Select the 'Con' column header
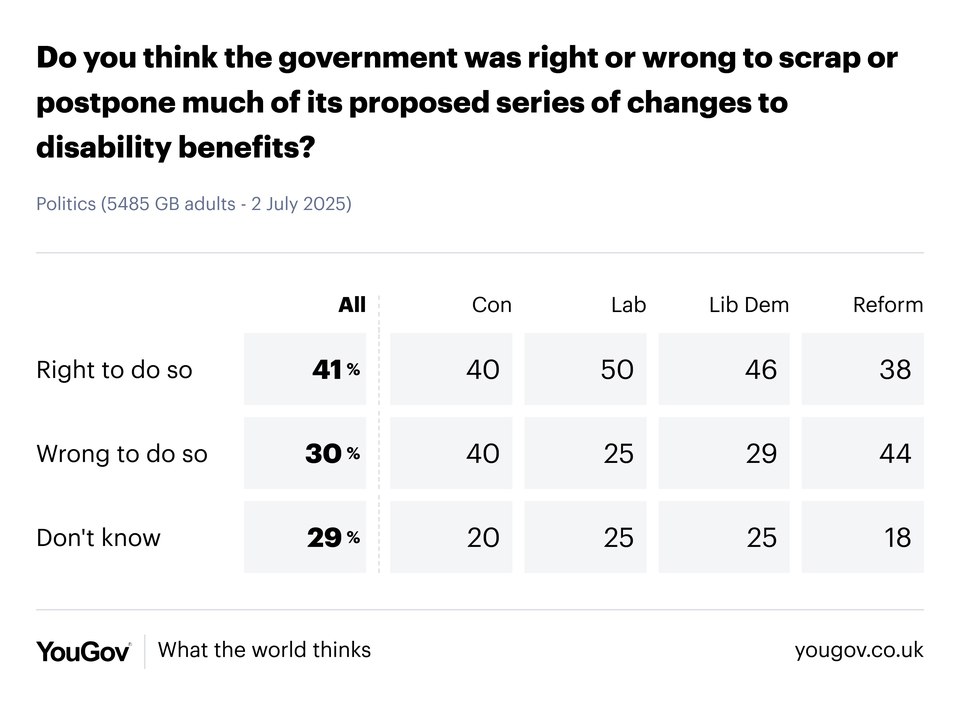Image resolution: width=960 pixels, height=705 pixels. click(491, 305)
